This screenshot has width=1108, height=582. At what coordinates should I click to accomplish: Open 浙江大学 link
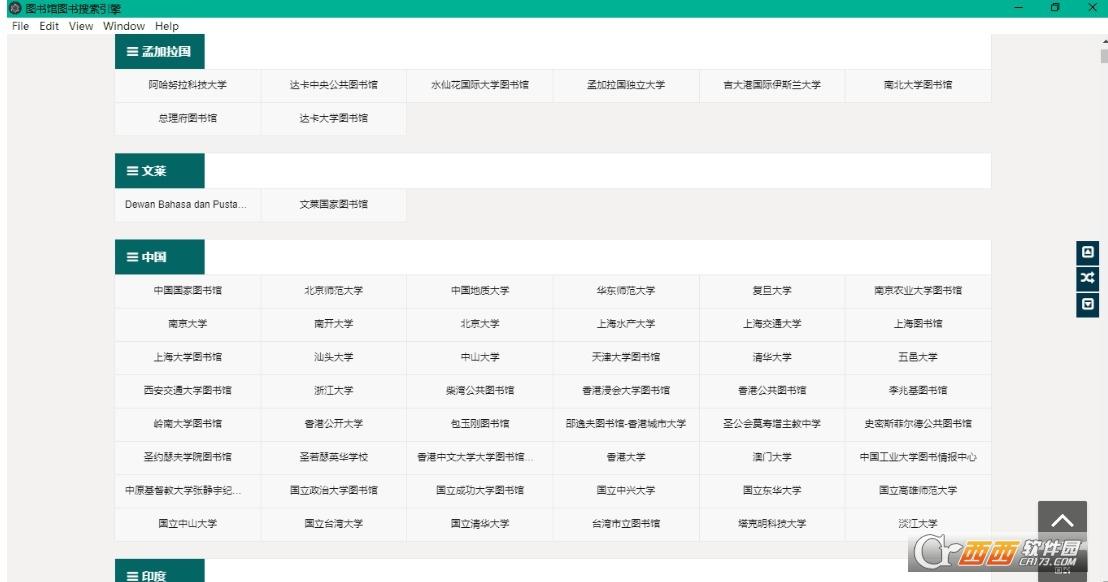click(334, 390)
